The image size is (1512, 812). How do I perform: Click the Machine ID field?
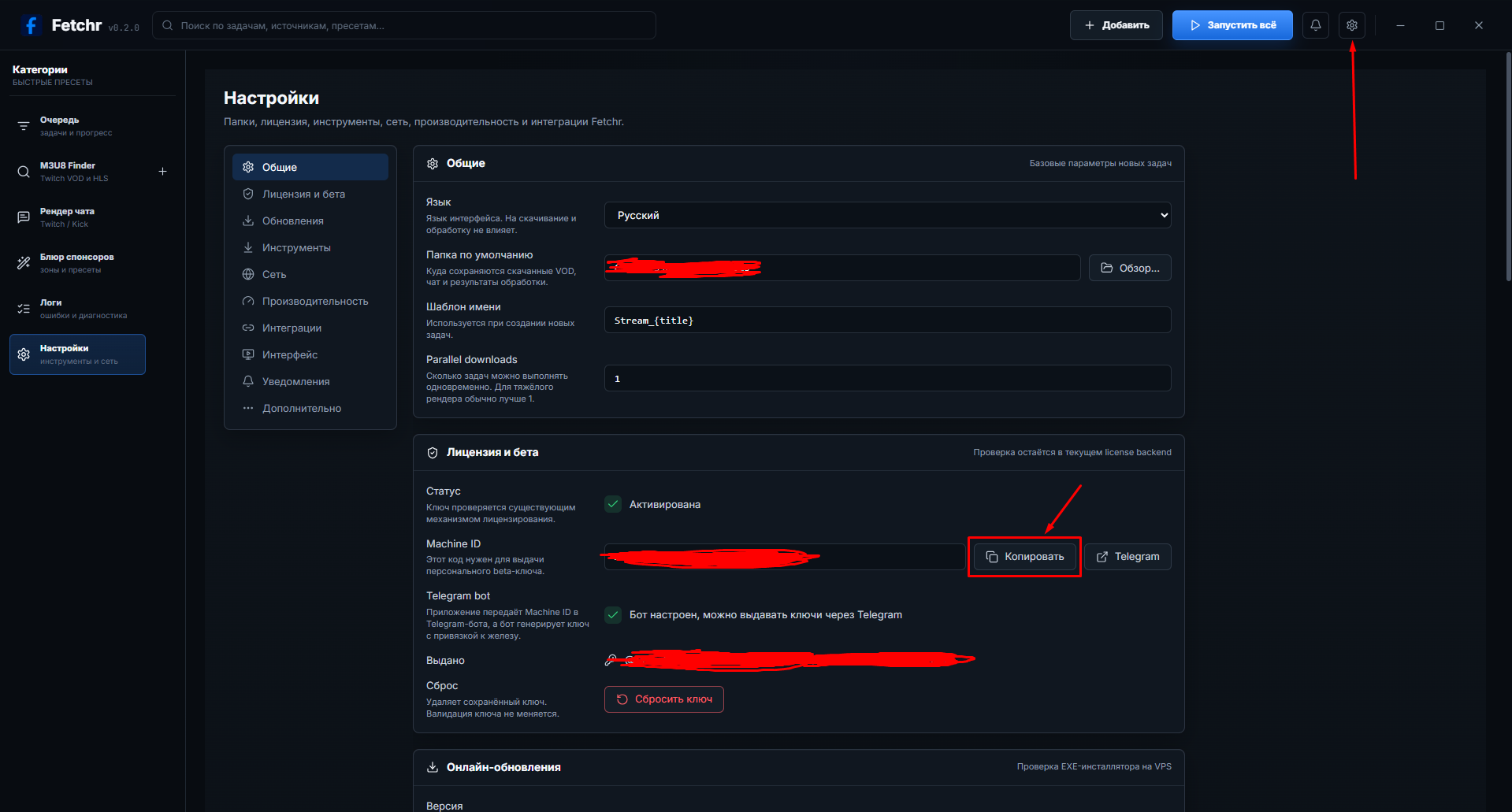[x=785, y=557]
